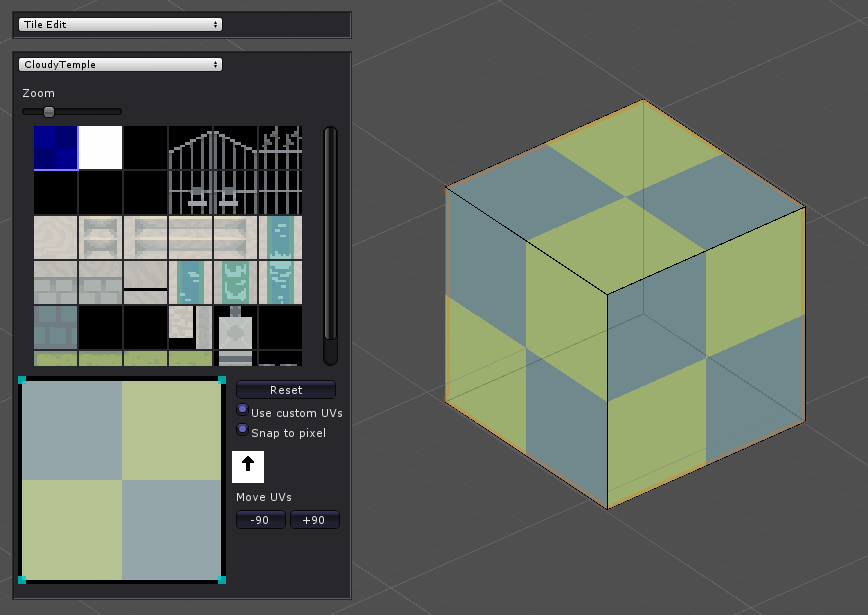Click the top-right UV corner handle
The height and width of the screenshot is (615, 868).
tap(221, 380)
